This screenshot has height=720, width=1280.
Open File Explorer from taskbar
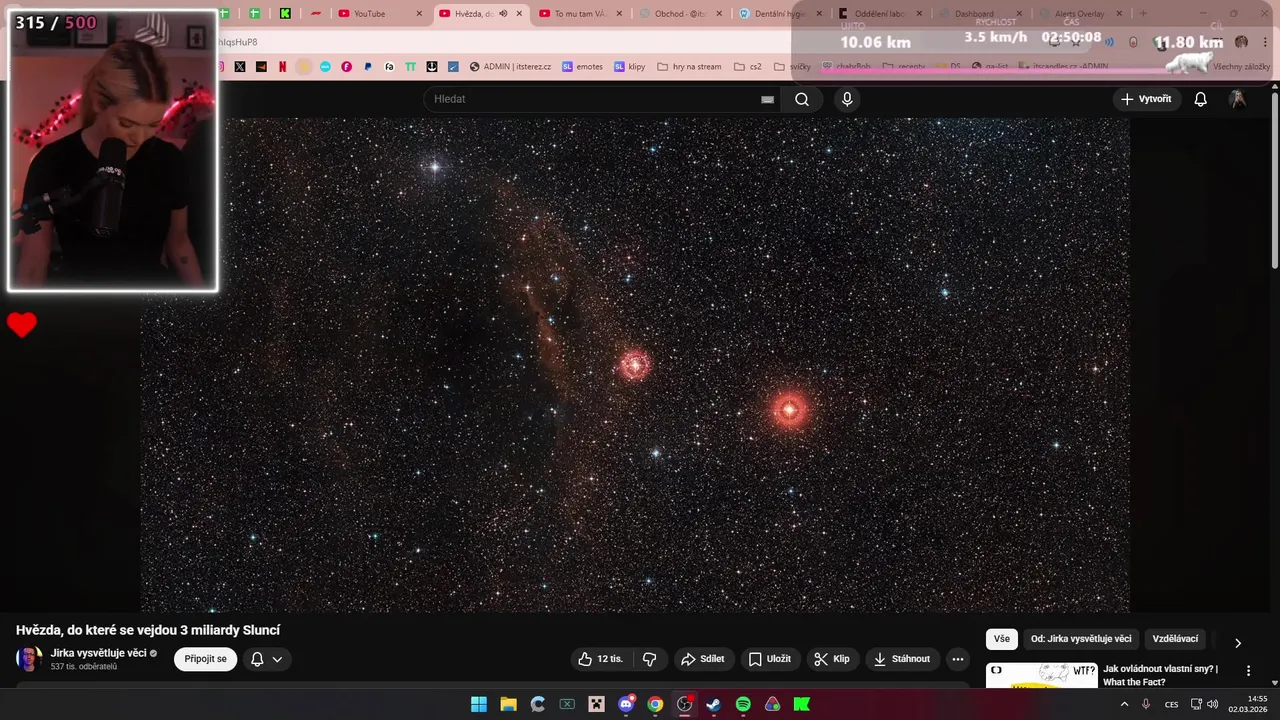pos(508,704)
